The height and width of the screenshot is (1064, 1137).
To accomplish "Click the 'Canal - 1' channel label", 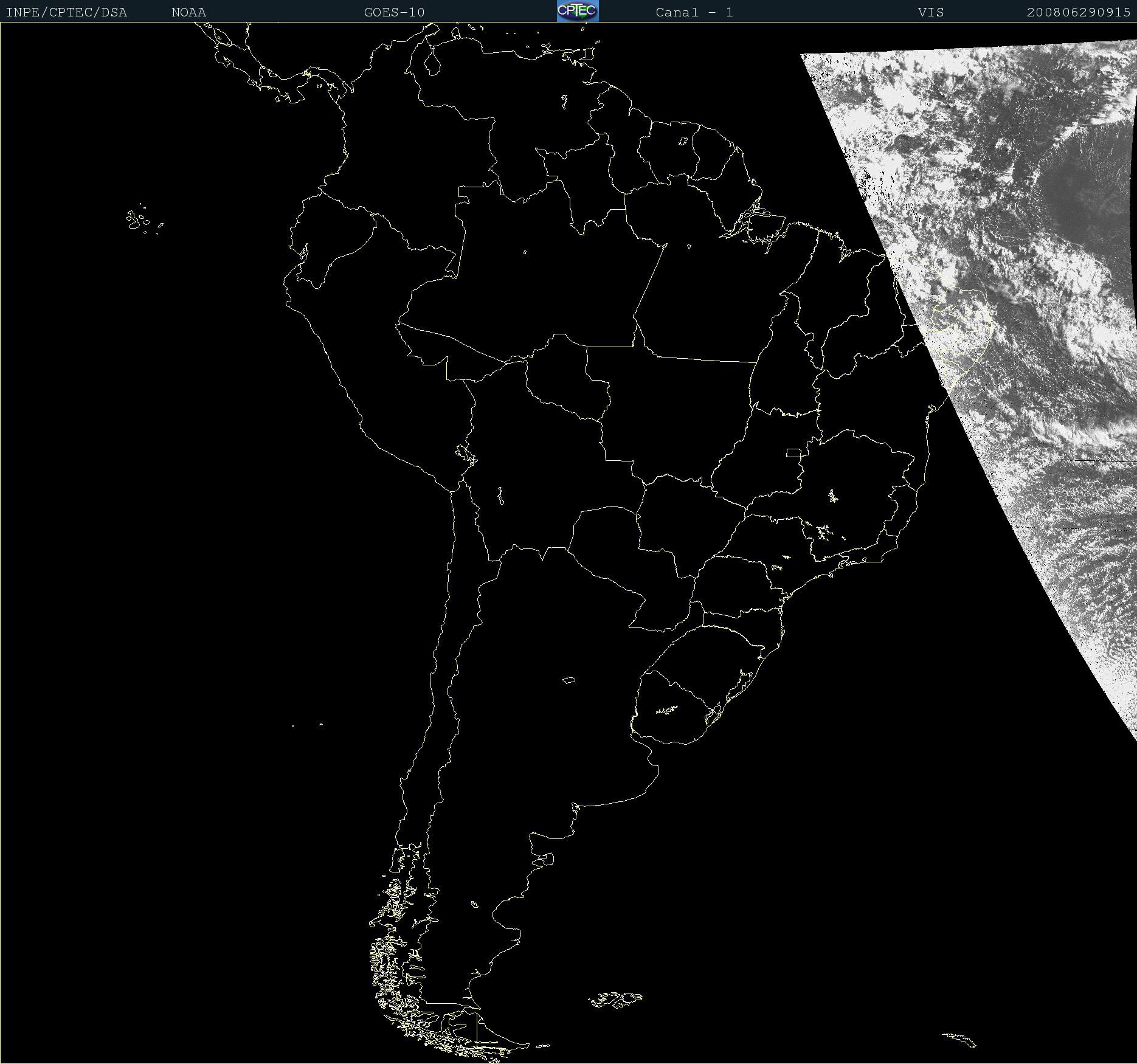I will (x=694, y=12).
